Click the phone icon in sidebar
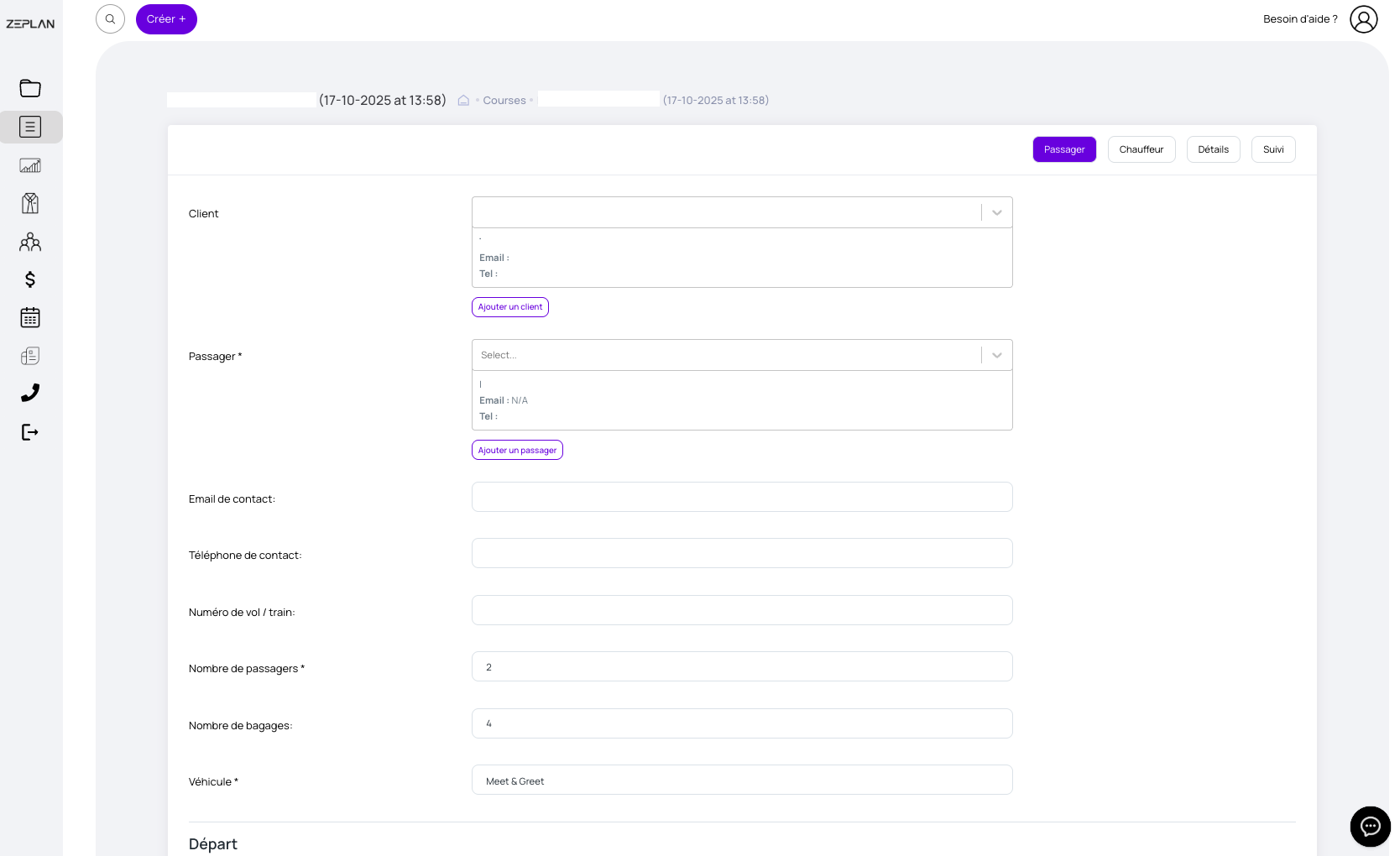This screenshot has width=1400, height=856. click(x=30, y=393)
